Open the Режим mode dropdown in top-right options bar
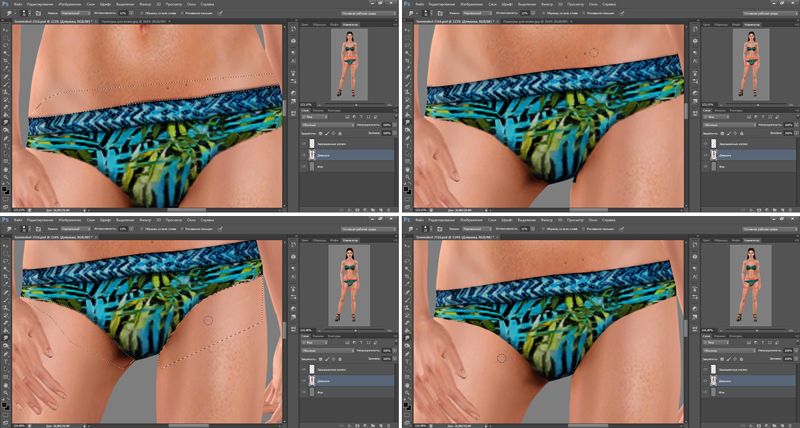This screenshot has height=428, width=800. (x=477, y=13)
